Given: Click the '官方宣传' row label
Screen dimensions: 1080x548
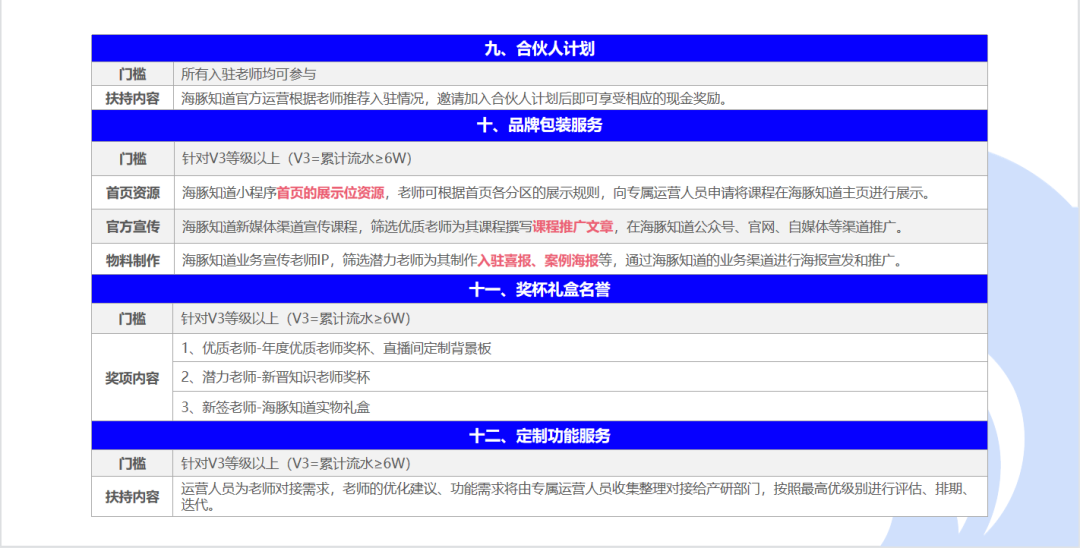Looking at the screenshot, I should click(132, 227).
